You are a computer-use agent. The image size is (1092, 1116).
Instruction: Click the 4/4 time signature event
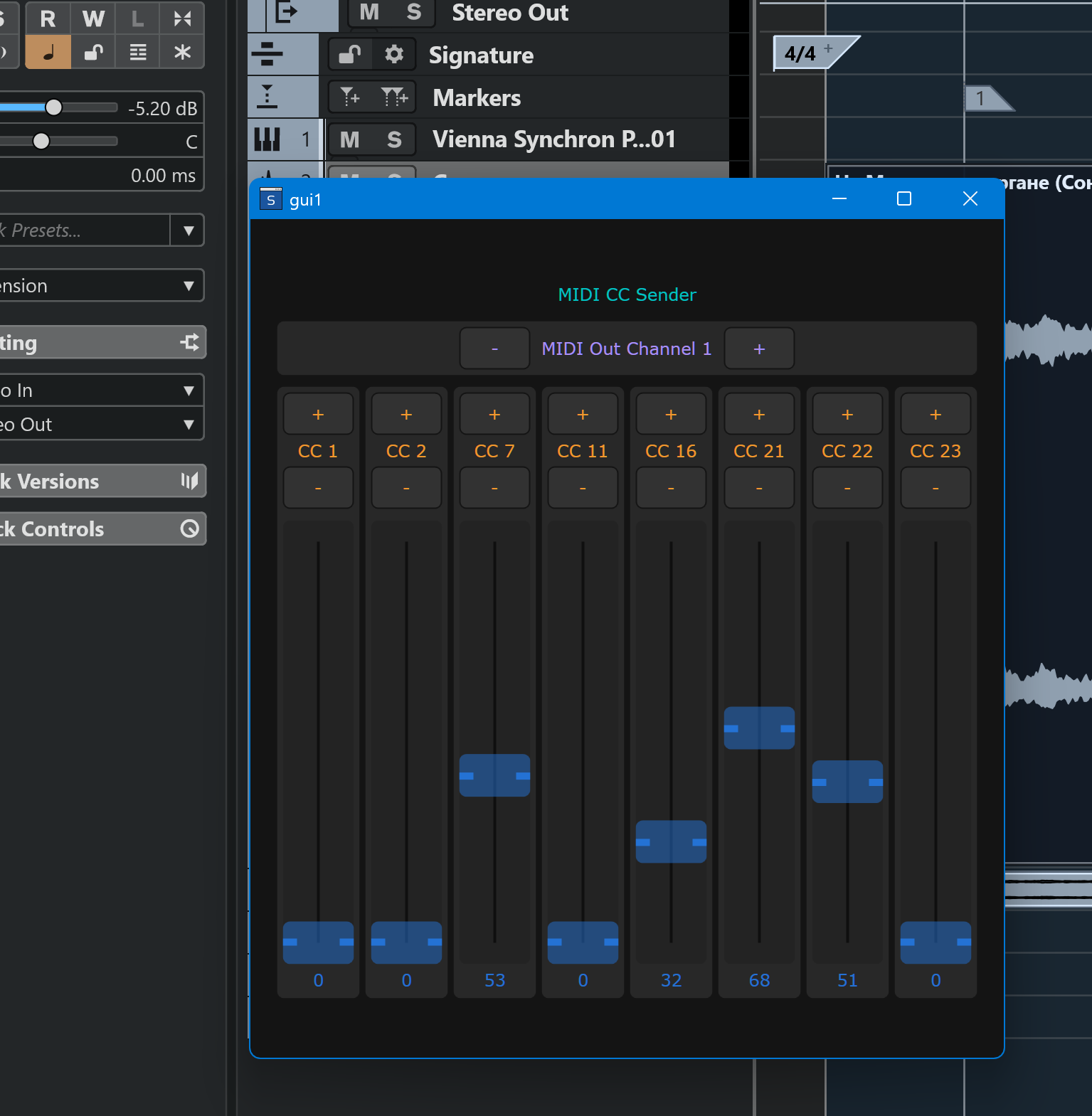click(801, 53)
